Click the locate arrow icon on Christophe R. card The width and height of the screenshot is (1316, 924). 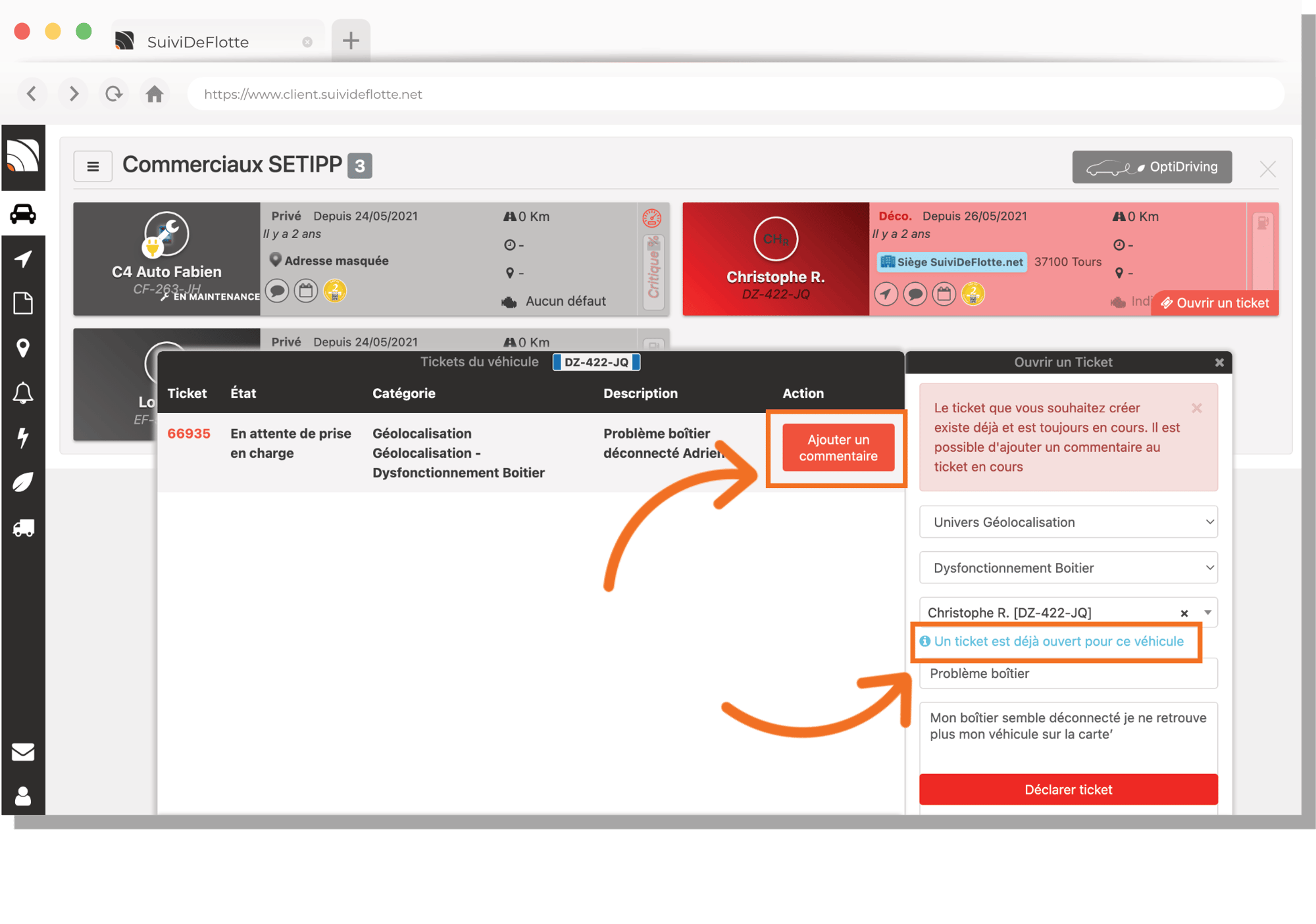click(886, 294)
